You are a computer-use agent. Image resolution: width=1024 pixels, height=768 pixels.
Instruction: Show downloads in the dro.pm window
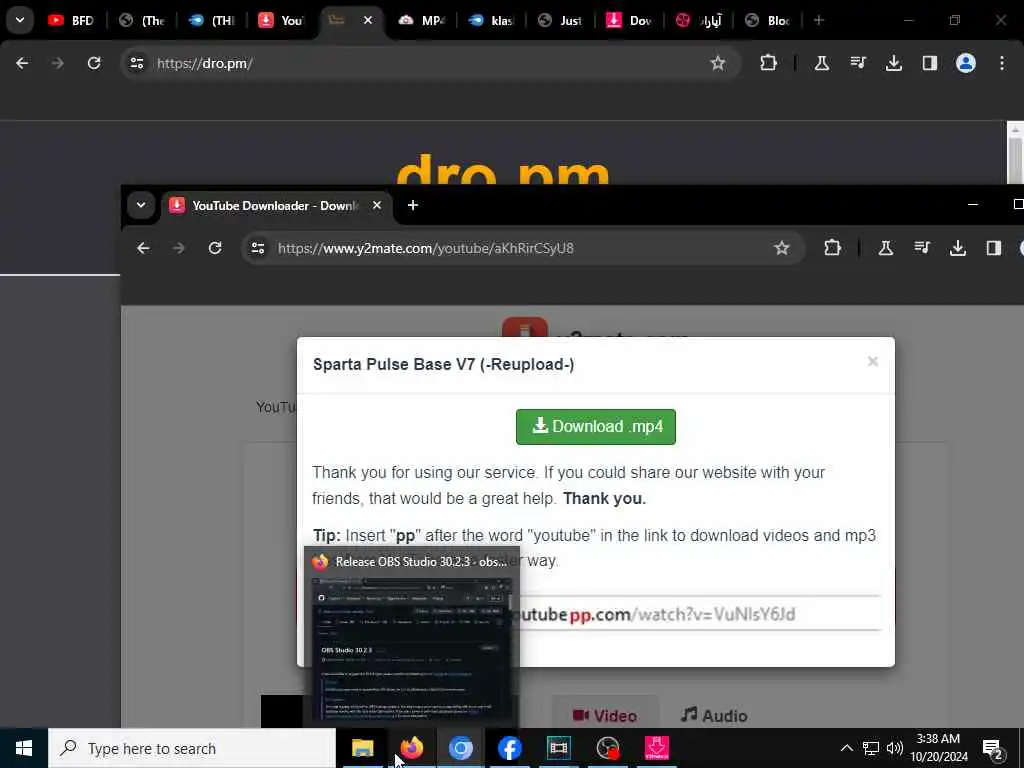(x=893, y=63)
